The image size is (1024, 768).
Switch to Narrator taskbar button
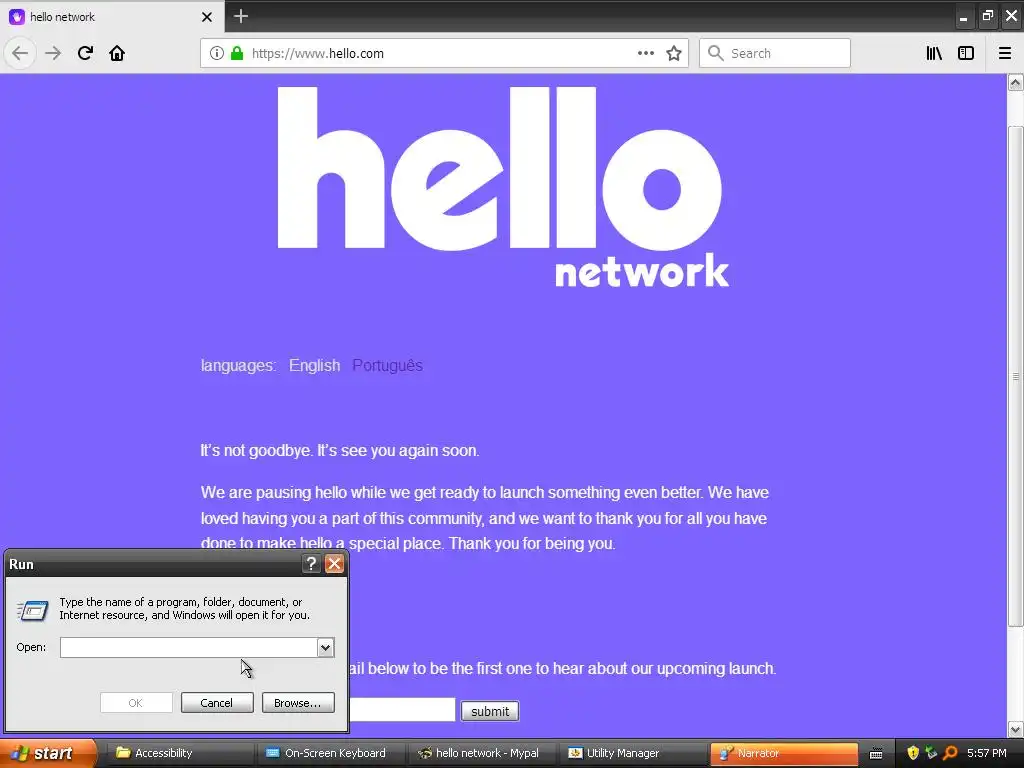784,753
